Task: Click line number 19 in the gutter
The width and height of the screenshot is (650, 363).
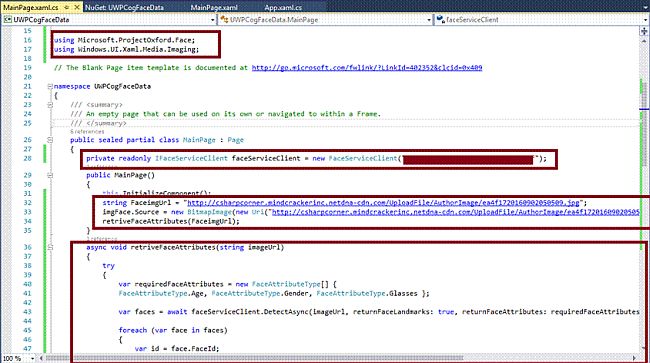Action: tap(27, 68)
